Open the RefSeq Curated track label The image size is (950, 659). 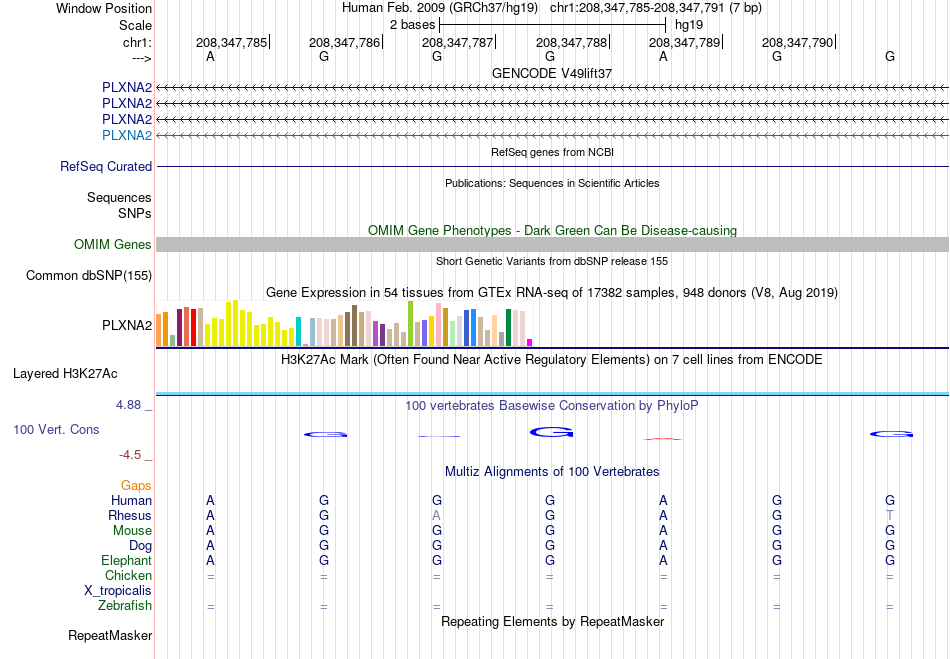106,167
